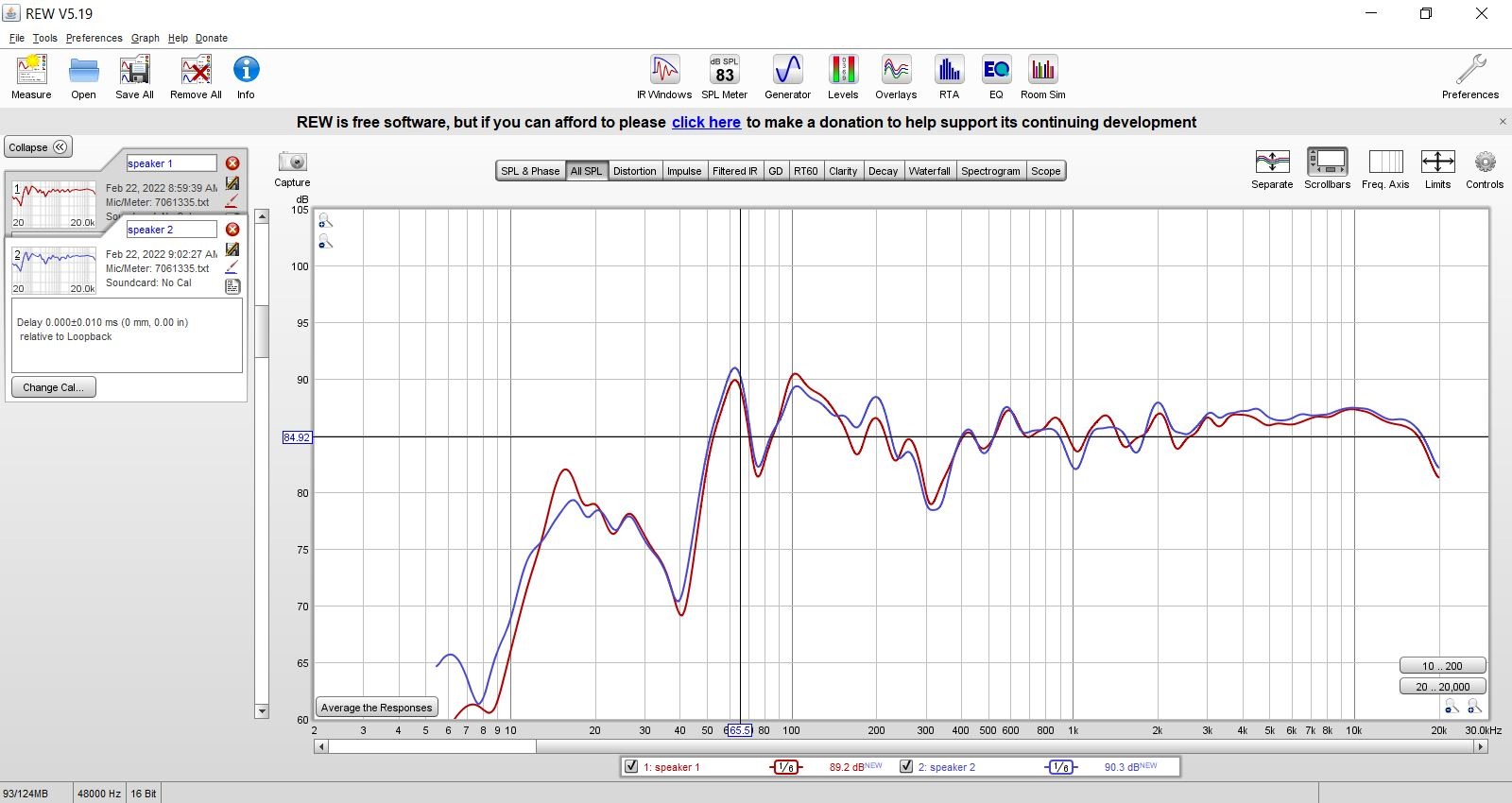The image size is (1512, 803).
Task: Follow the 'click here' donation link
Action: [x=706, y=122]
